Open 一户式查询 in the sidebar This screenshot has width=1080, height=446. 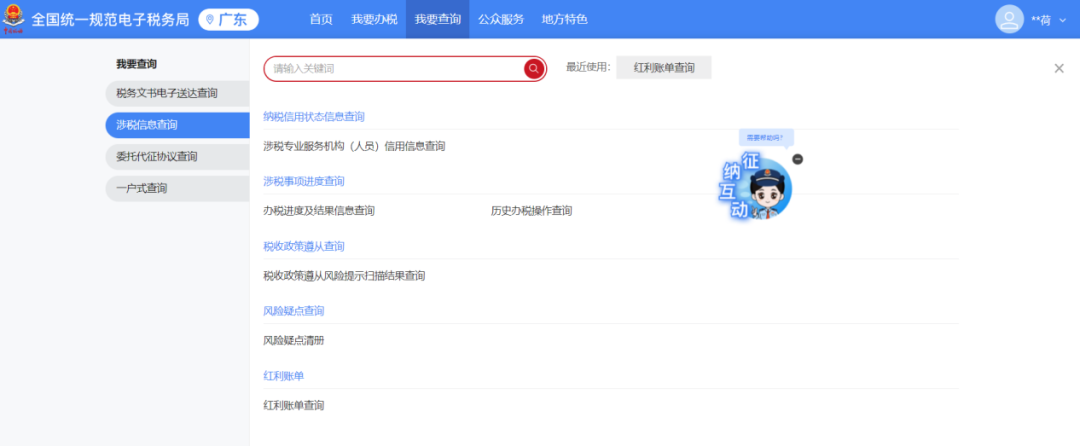coord(142,188)
